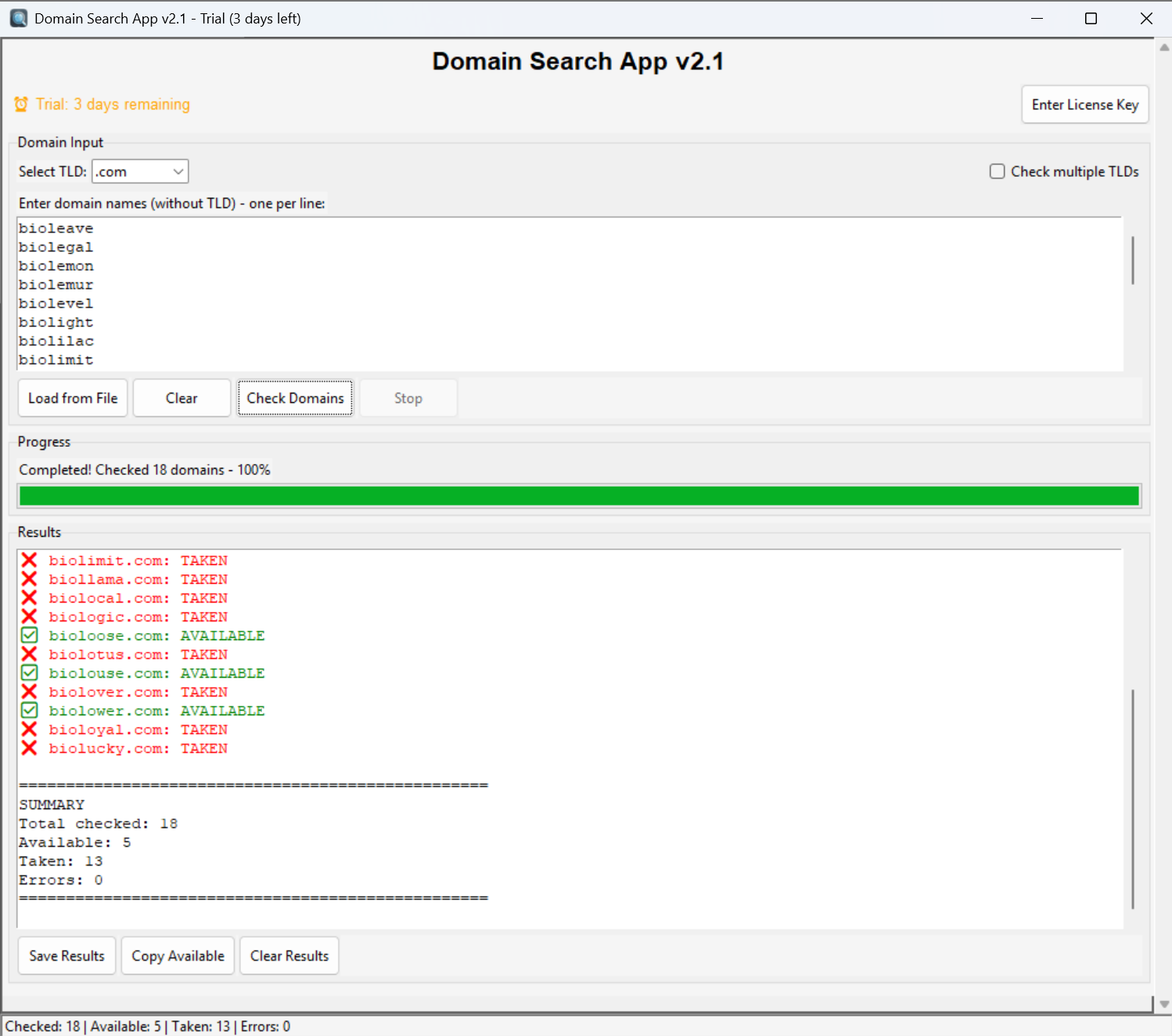Screen dimensions: 1172x1036
Task: Click green check icon beside bioloose.com
Action: (29, 635)
